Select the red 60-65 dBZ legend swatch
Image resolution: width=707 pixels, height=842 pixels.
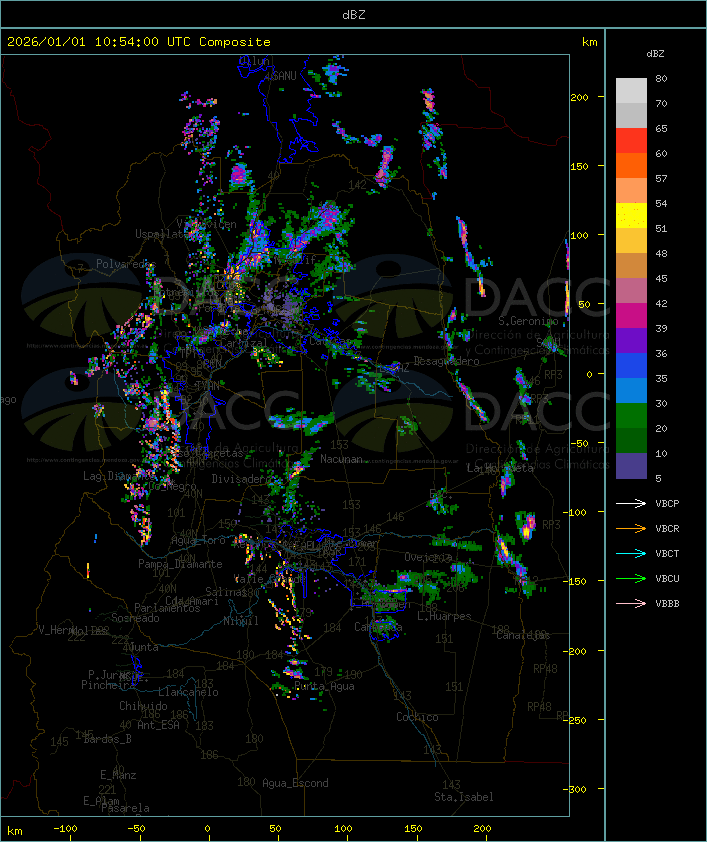[631, 141]
